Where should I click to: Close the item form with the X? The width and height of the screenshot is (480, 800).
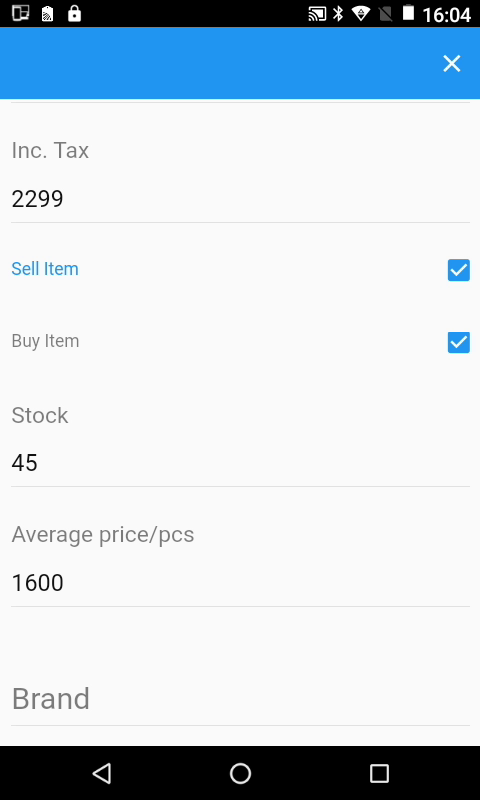point(451,64)
